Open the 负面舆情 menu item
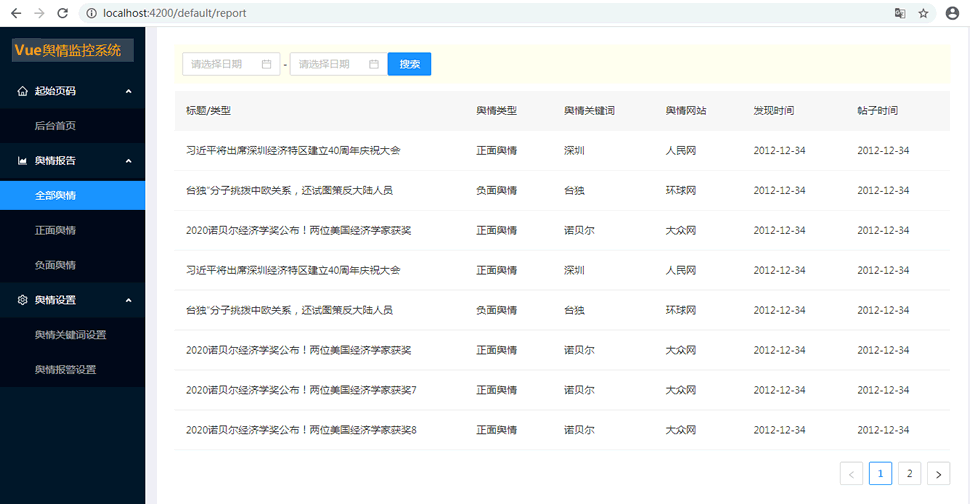Viewport: 970px width, 504px height. [x=72, y=265]
